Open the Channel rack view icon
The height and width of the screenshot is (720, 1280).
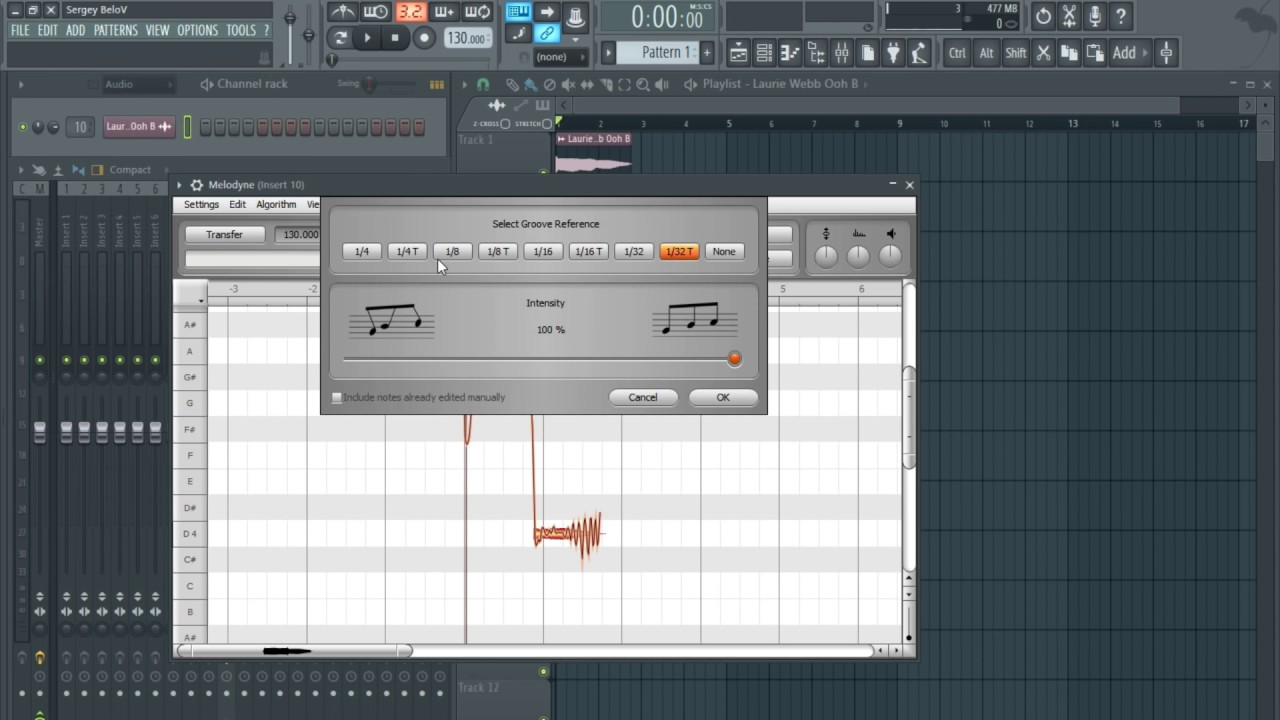pyautogui.click(x=764, y=53)
